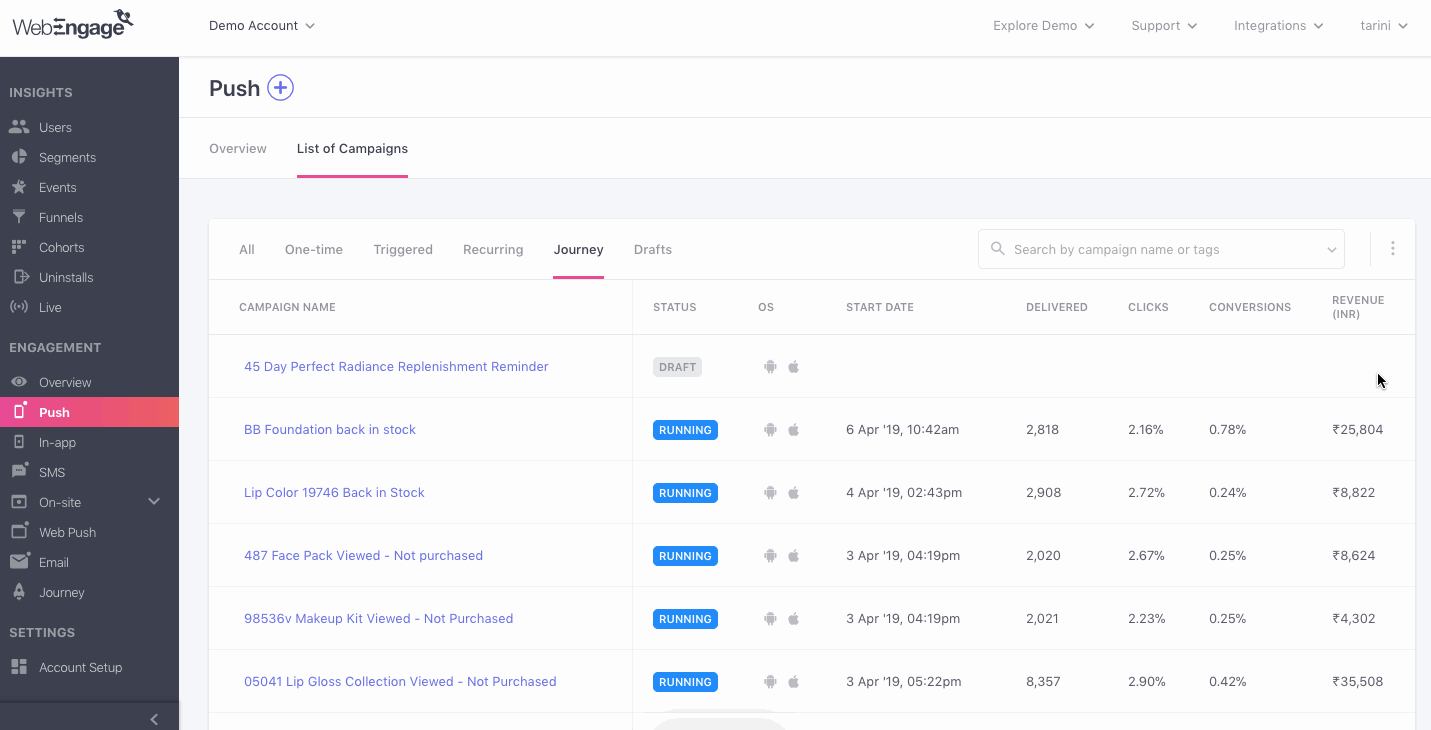Expand On-site submenu chevron
This screenshot has height=730, width=1431.
point(154,502)
